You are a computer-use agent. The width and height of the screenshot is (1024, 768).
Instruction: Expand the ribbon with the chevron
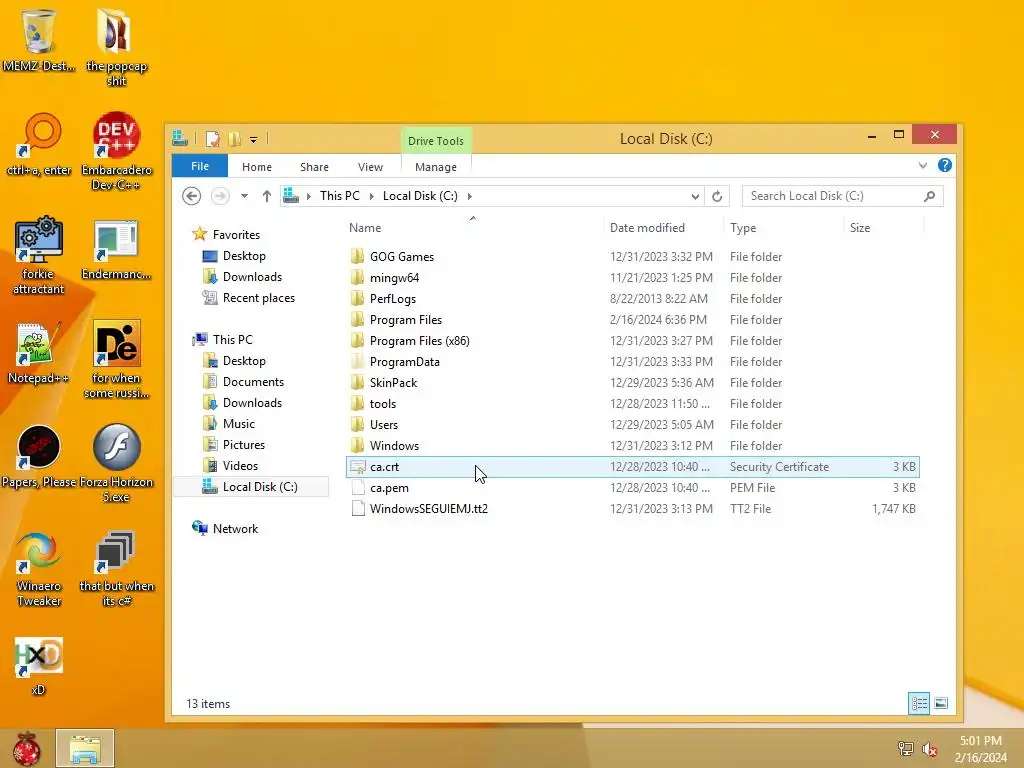coord(923,165)
